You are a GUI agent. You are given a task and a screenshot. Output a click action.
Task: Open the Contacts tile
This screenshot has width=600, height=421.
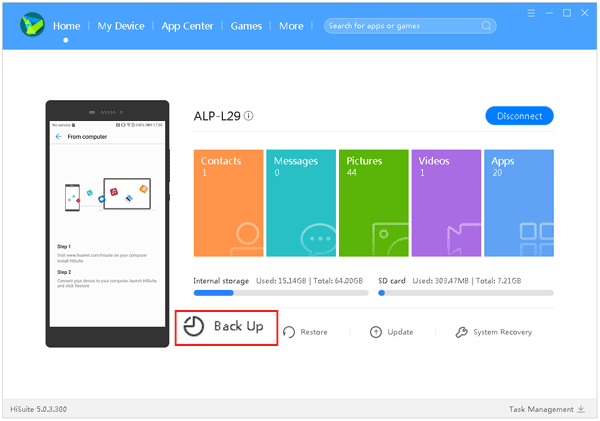228,203
